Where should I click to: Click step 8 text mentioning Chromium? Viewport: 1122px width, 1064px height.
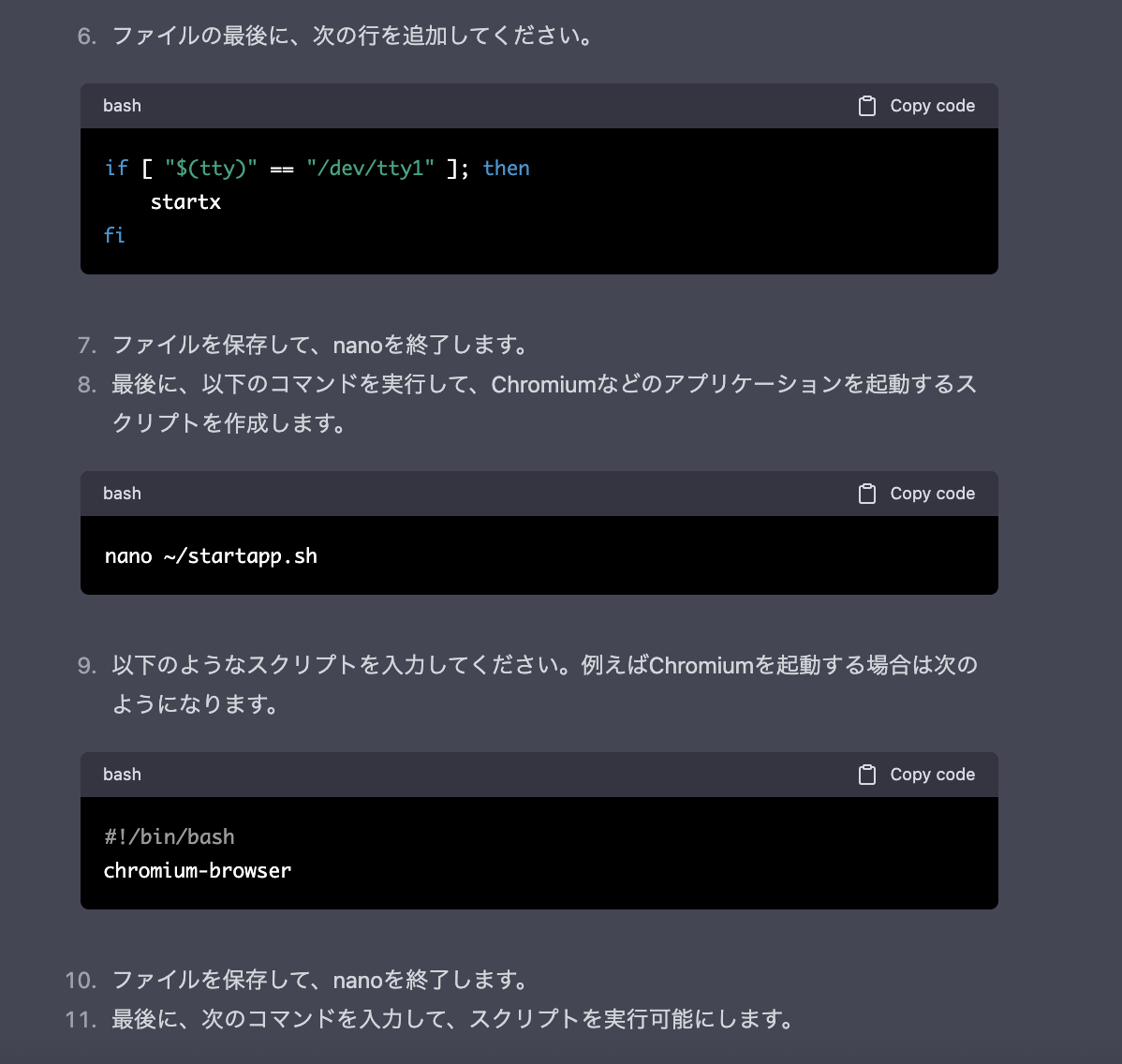coord(543,385)
